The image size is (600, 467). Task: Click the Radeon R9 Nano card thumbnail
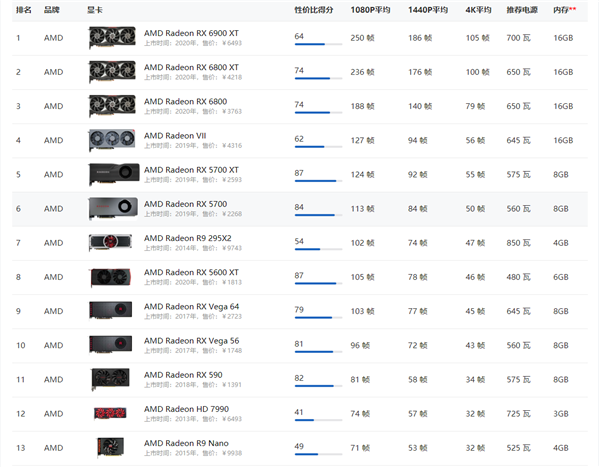click(x=110, y=447)
